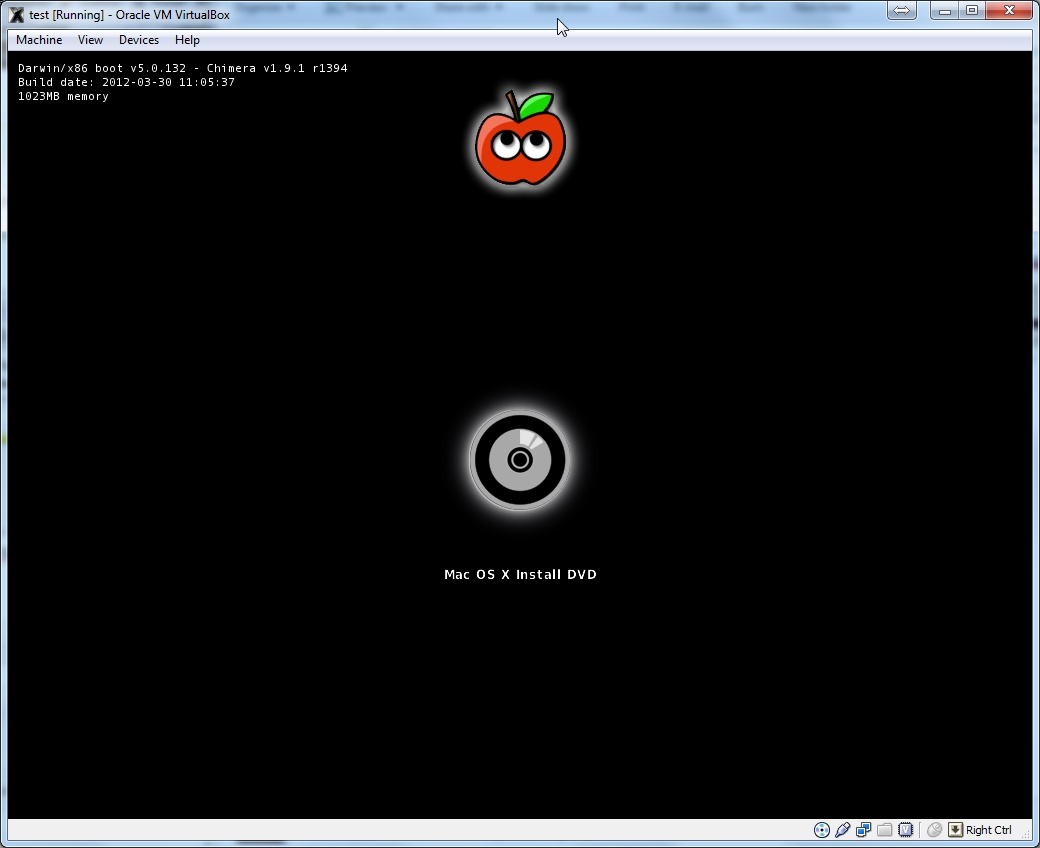This screenshot has height=848, width=1040.
Task: Open the Devices menu
Action: (x=139, y=40)
